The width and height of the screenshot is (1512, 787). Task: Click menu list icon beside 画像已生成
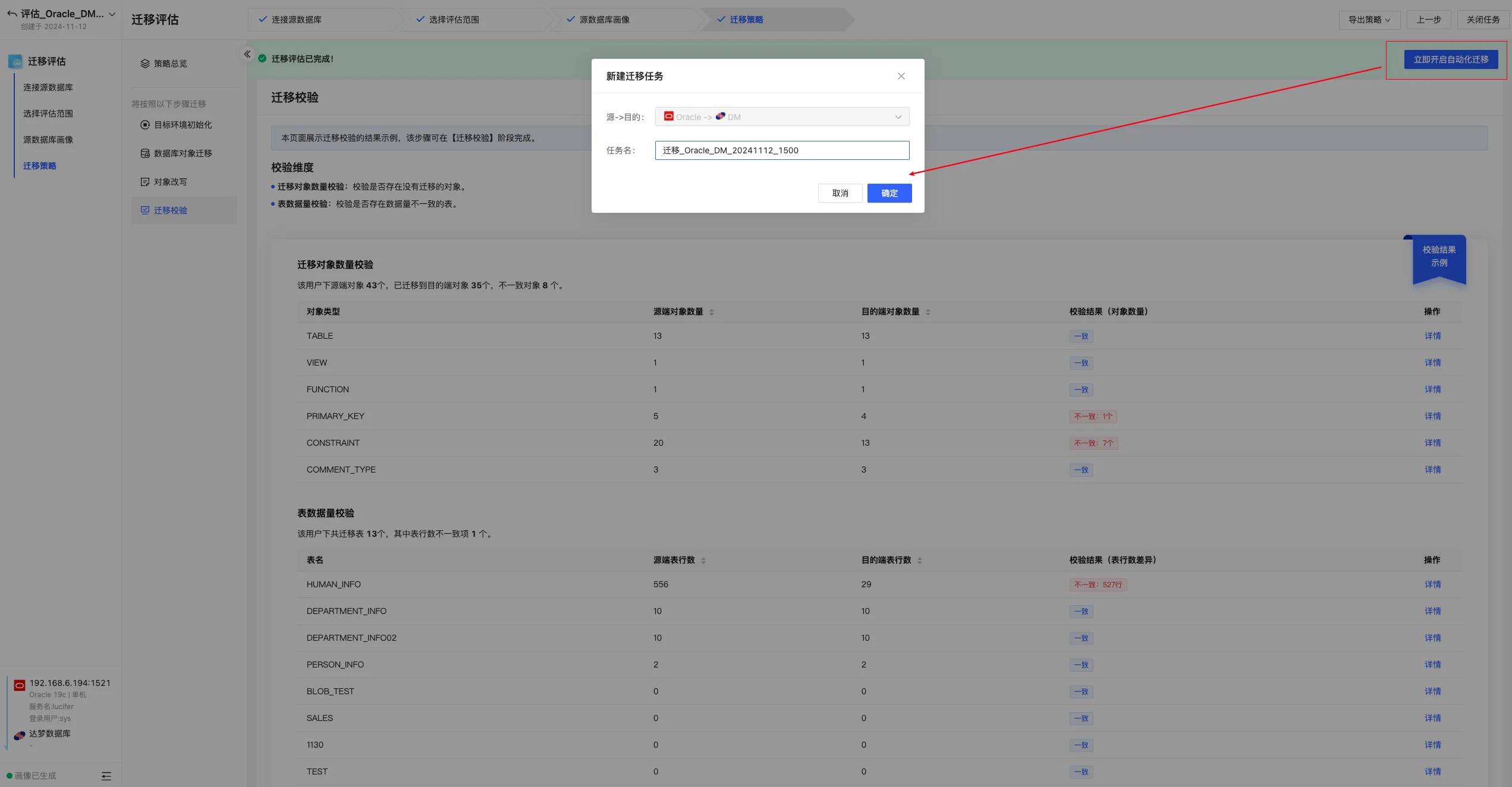(106, 776)
